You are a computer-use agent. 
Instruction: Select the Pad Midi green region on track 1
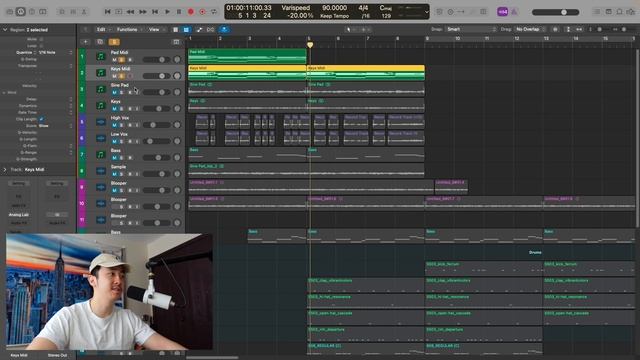[247, 56]
